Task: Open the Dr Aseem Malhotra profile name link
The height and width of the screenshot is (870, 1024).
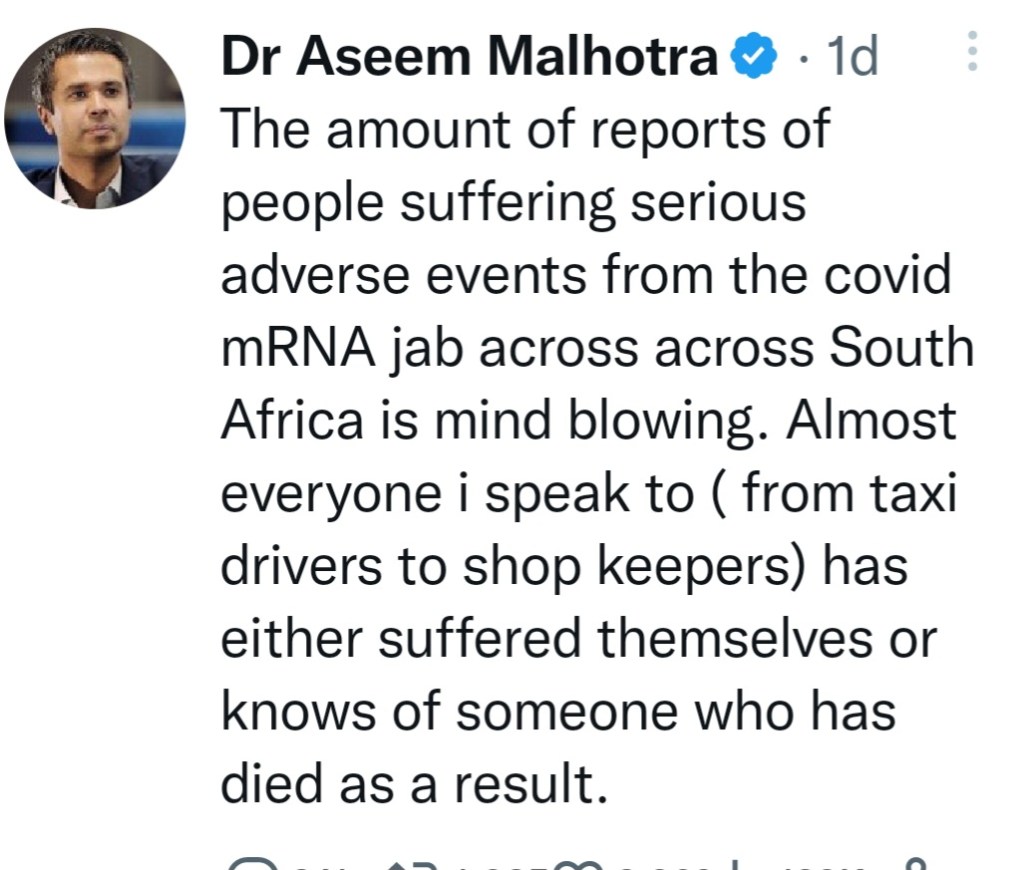Action: (x=468, y=59)
